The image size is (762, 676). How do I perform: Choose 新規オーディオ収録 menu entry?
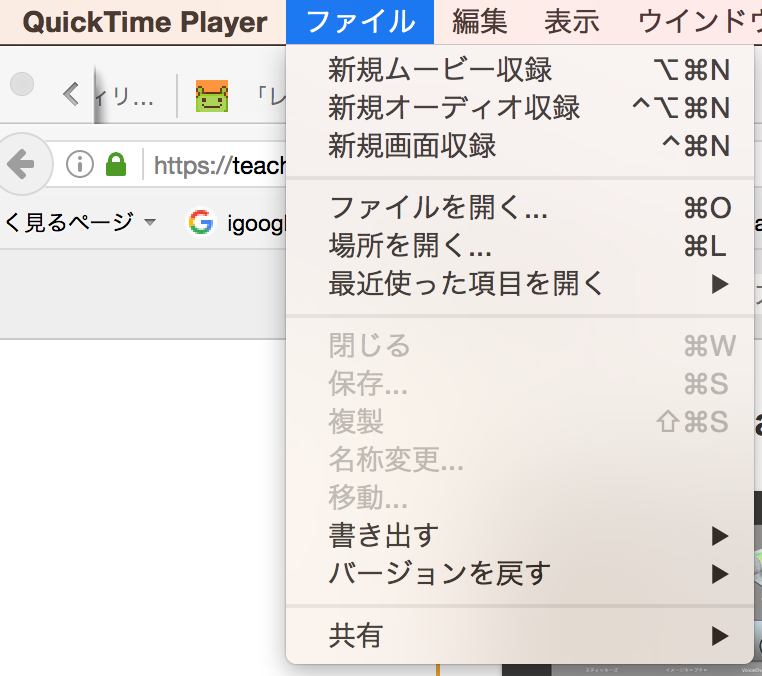point(454,107)
